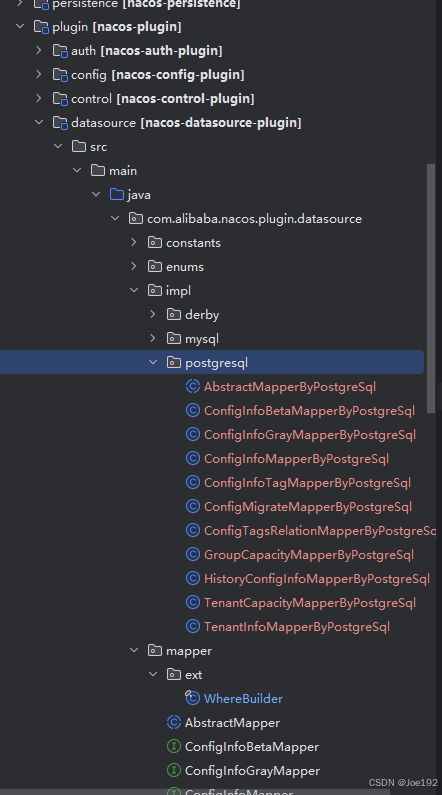442x795 pixels.
Task: Click the project tree vertical scrollbar
Action: (431, 288)
